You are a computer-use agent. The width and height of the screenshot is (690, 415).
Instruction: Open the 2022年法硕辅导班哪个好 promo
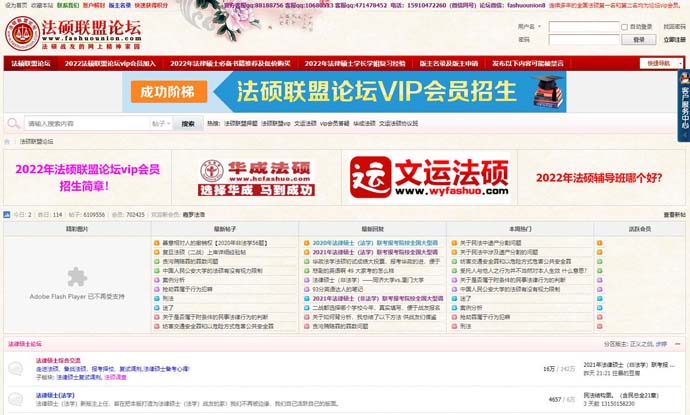coord(599,178)
